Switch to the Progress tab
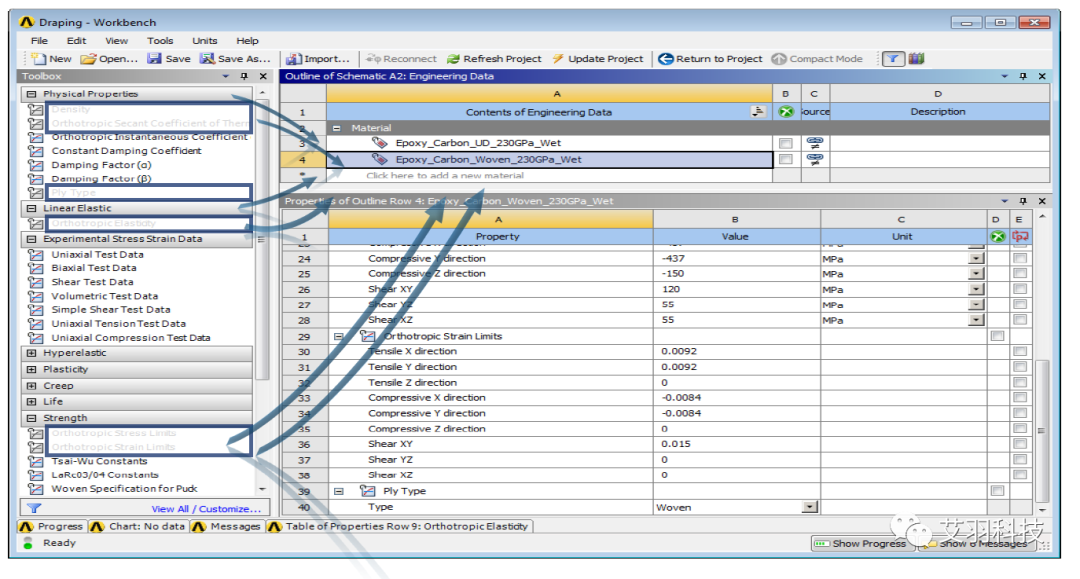Image resolution: width=1080 pixels, height=579 pixels. (52, 526)
